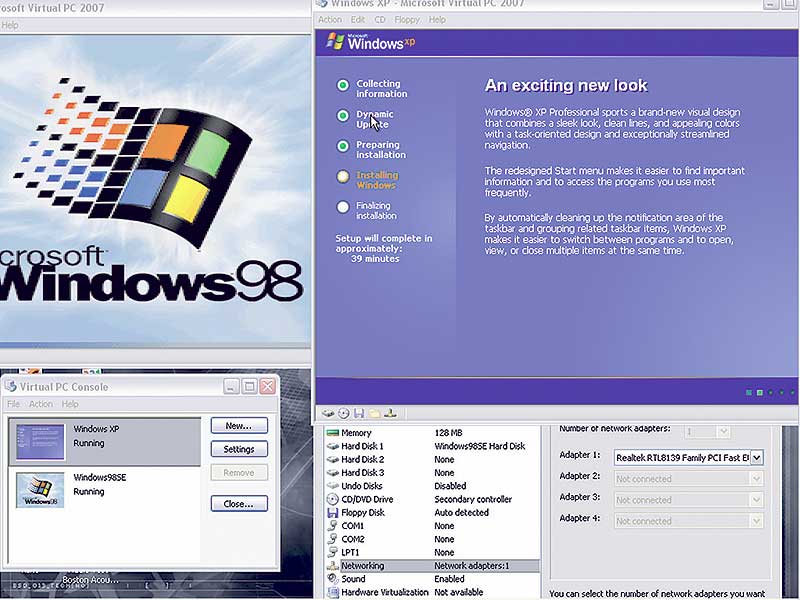This screenshot has width=800, height=600.
Task: Open Edit menu in Windows XP window
Action: [358, 19]
